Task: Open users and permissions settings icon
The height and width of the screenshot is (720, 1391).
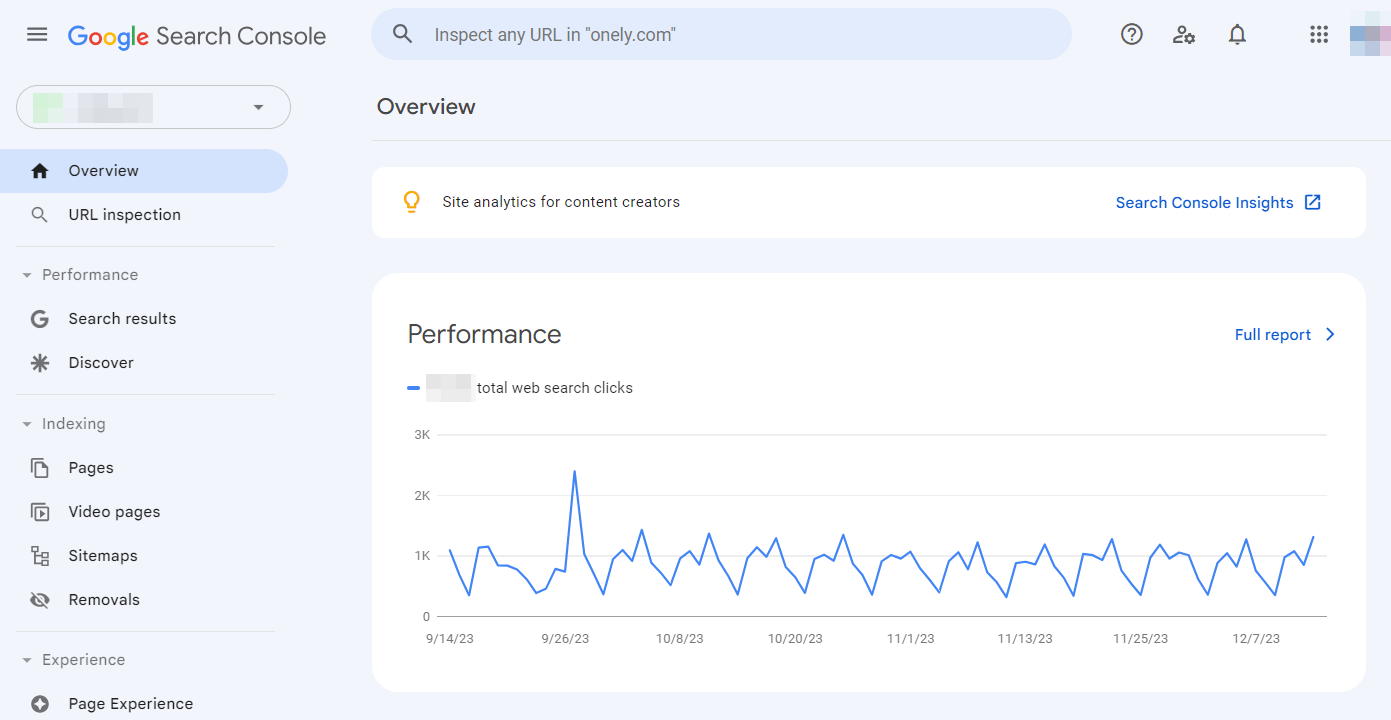Action: click(1184, 35)
